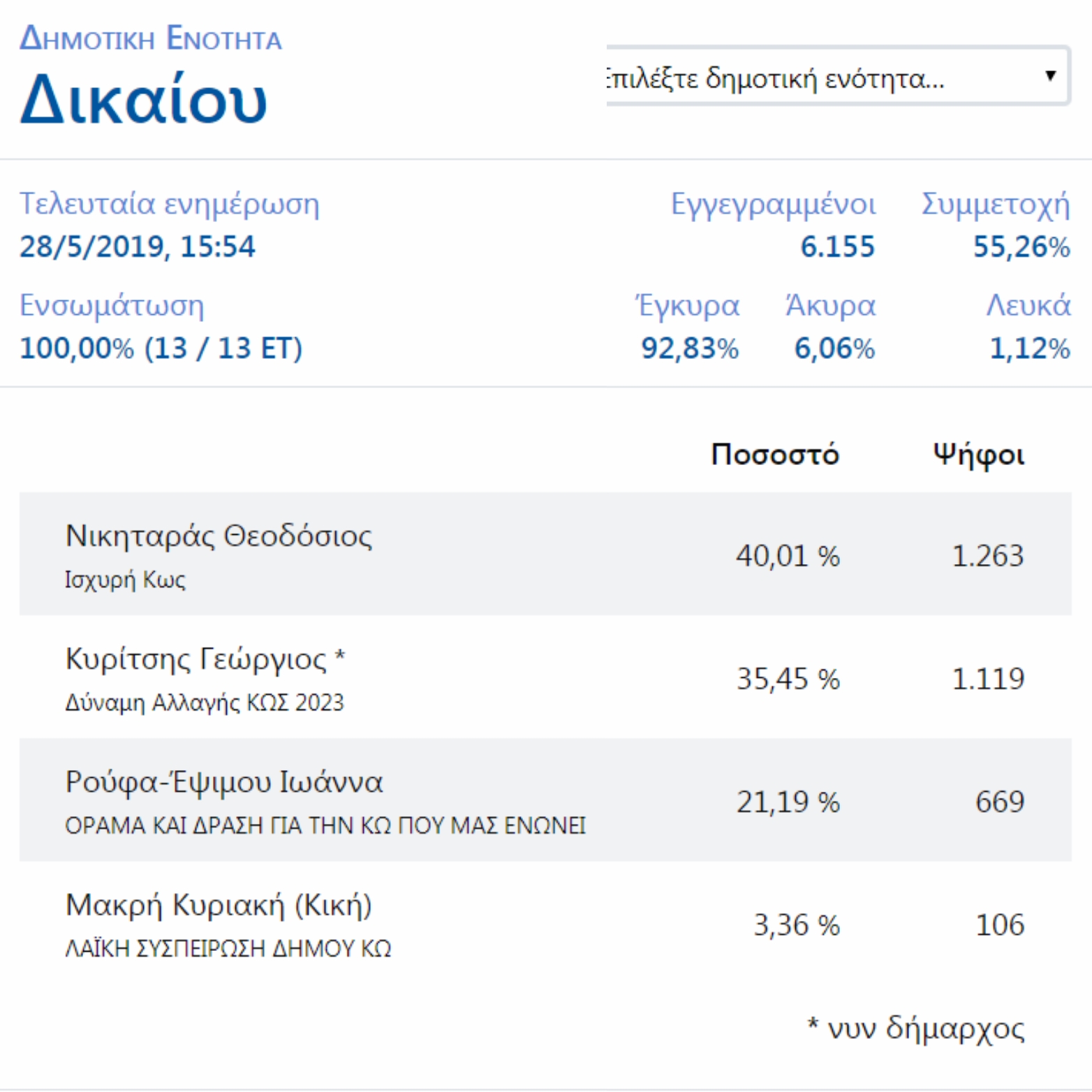
Task: Click the Ψήφοι column header
Action: (x=978, y=455)
